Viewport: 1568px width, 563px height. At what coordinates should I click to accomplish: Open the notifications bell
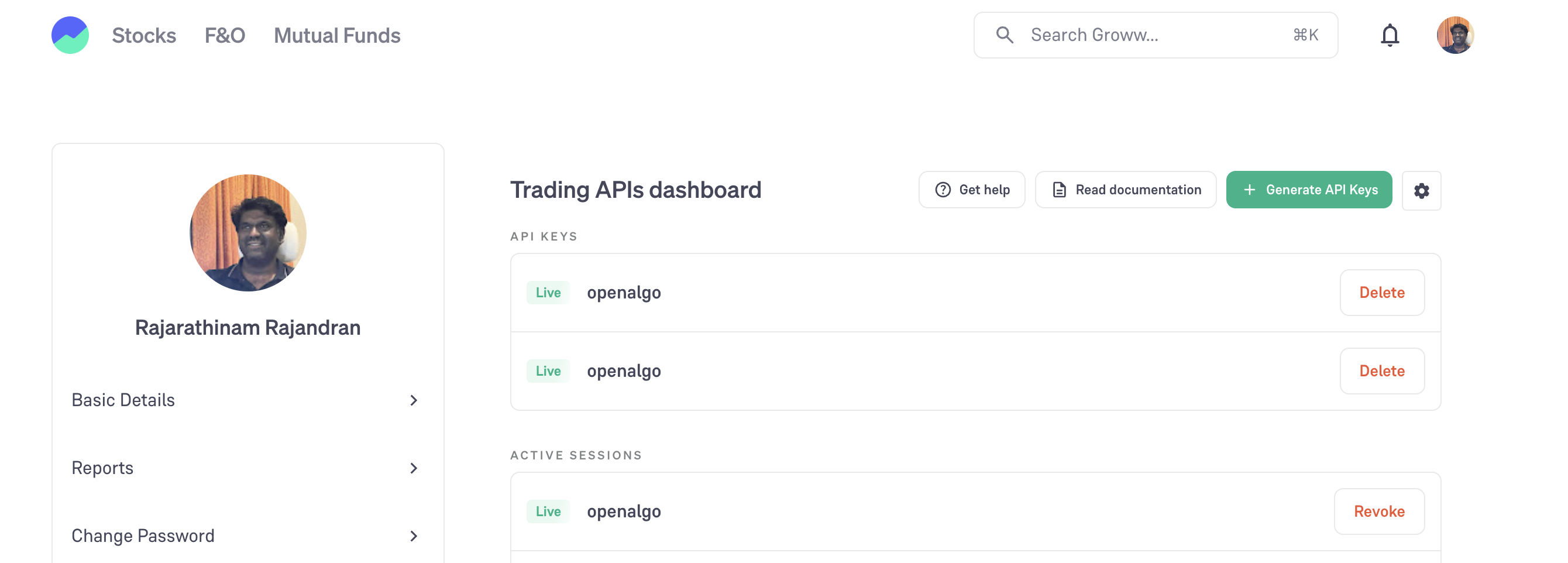click(1390, 35)
